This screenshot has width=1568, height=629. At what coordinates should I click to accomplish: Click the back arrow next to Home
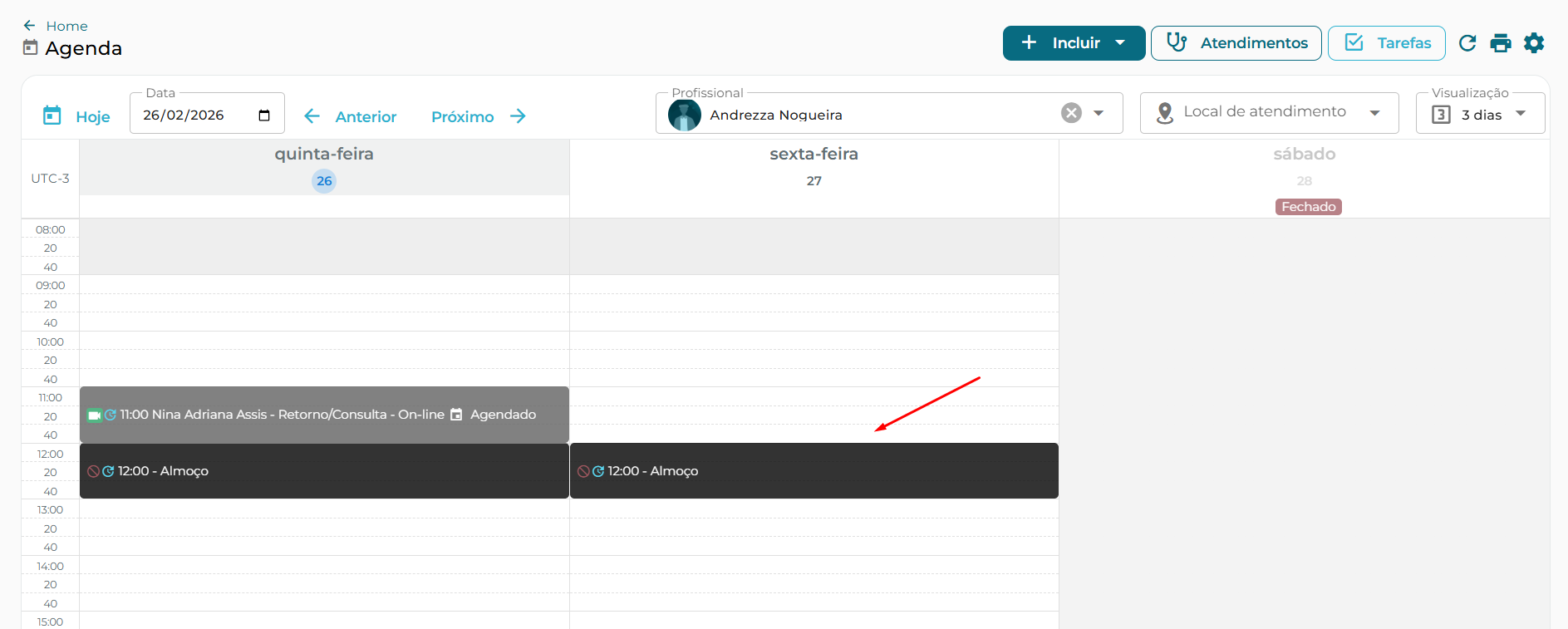tap(30, 26)
